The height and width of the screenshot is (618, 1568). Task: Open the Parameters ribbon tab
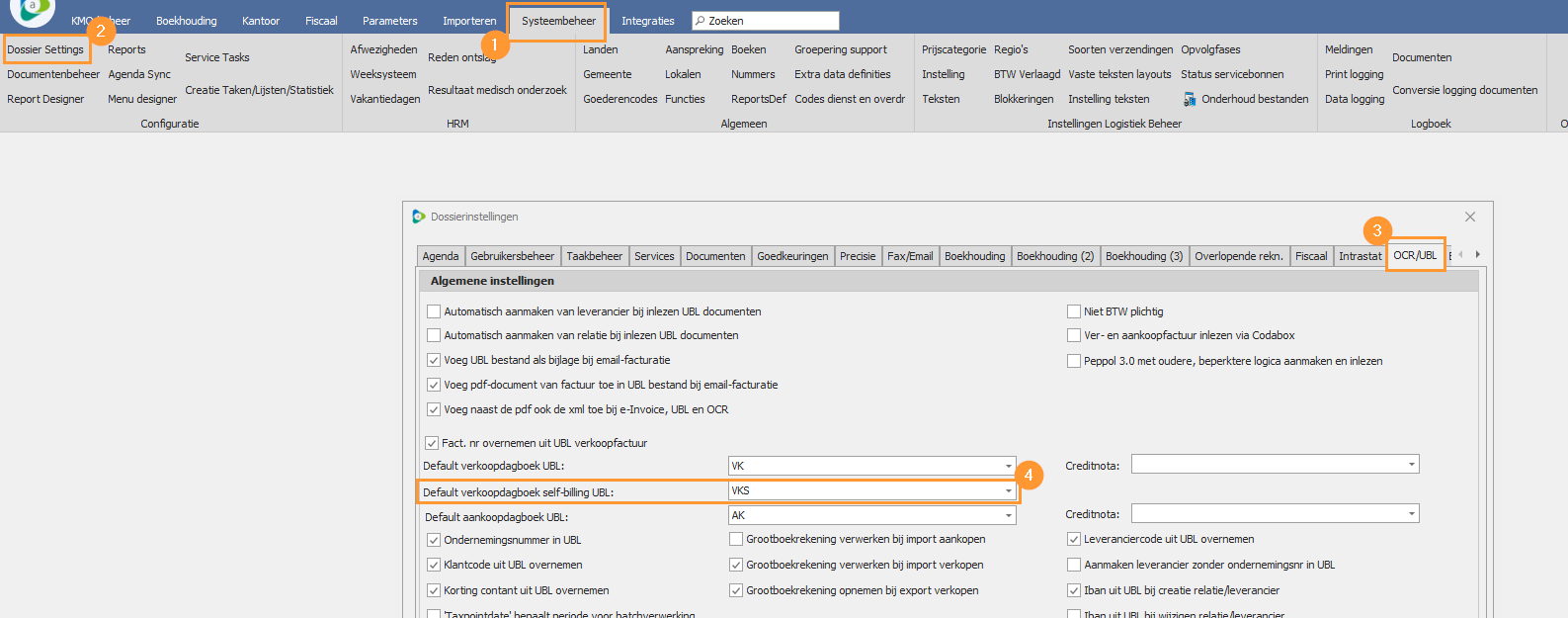(390, 21)
